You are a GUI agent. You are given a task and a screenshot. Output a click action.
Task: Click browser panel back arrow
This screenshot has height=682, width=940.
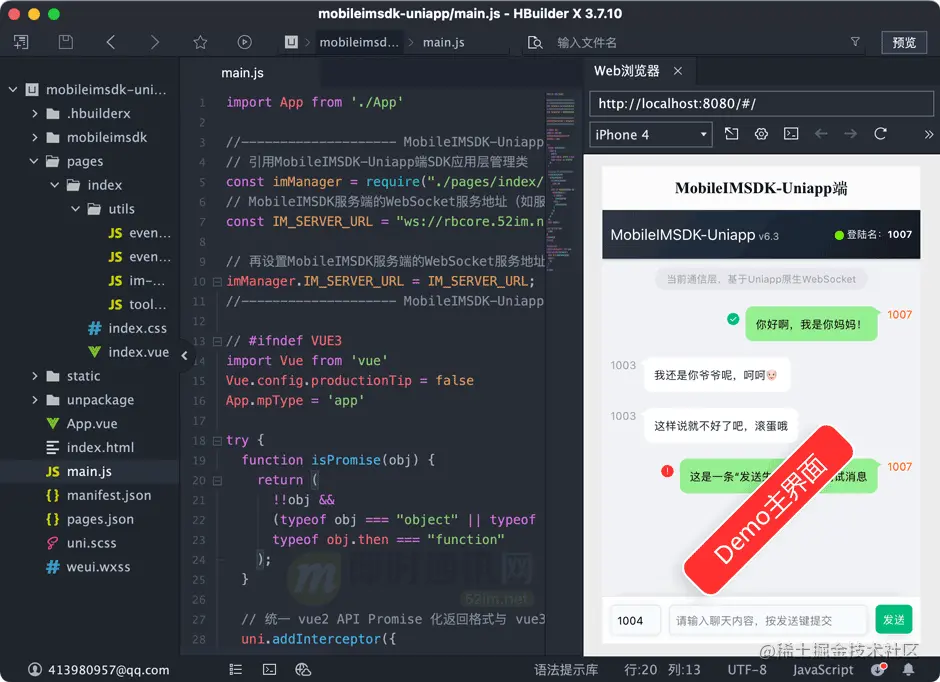click(821, 134)
